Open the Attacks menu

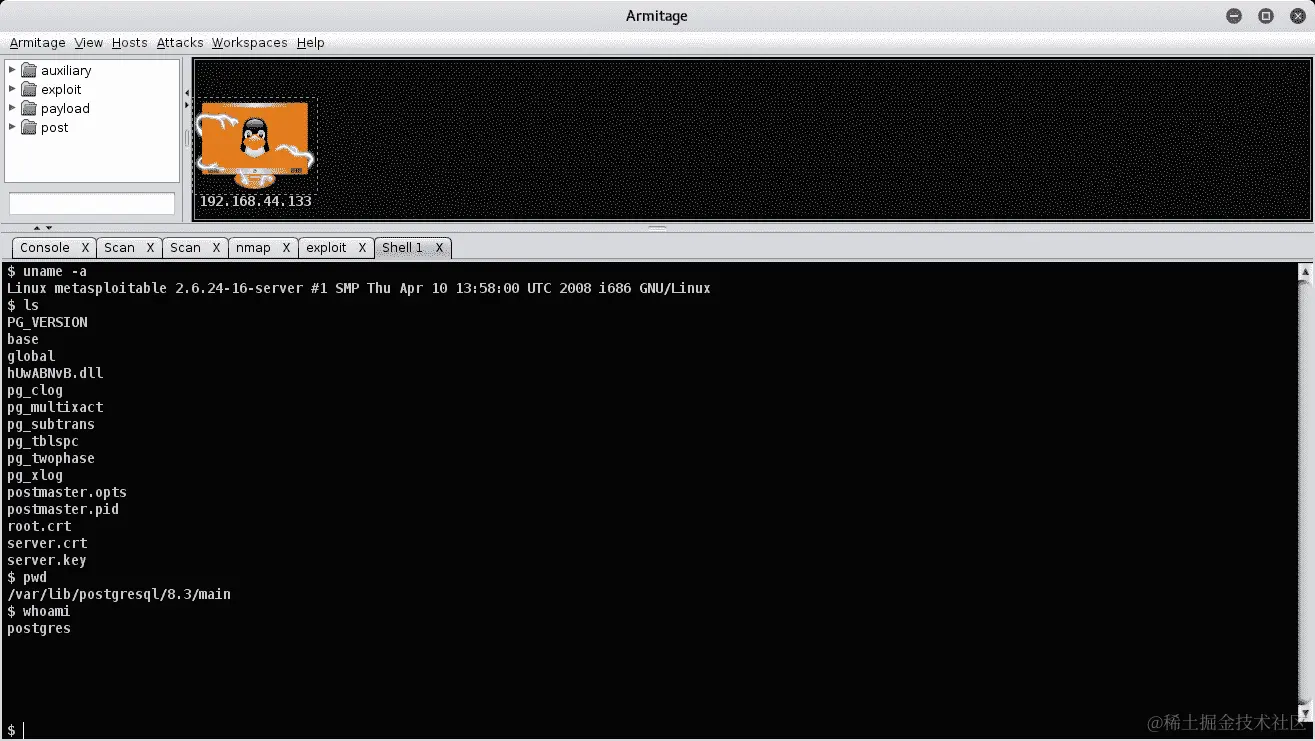(180, 43)
